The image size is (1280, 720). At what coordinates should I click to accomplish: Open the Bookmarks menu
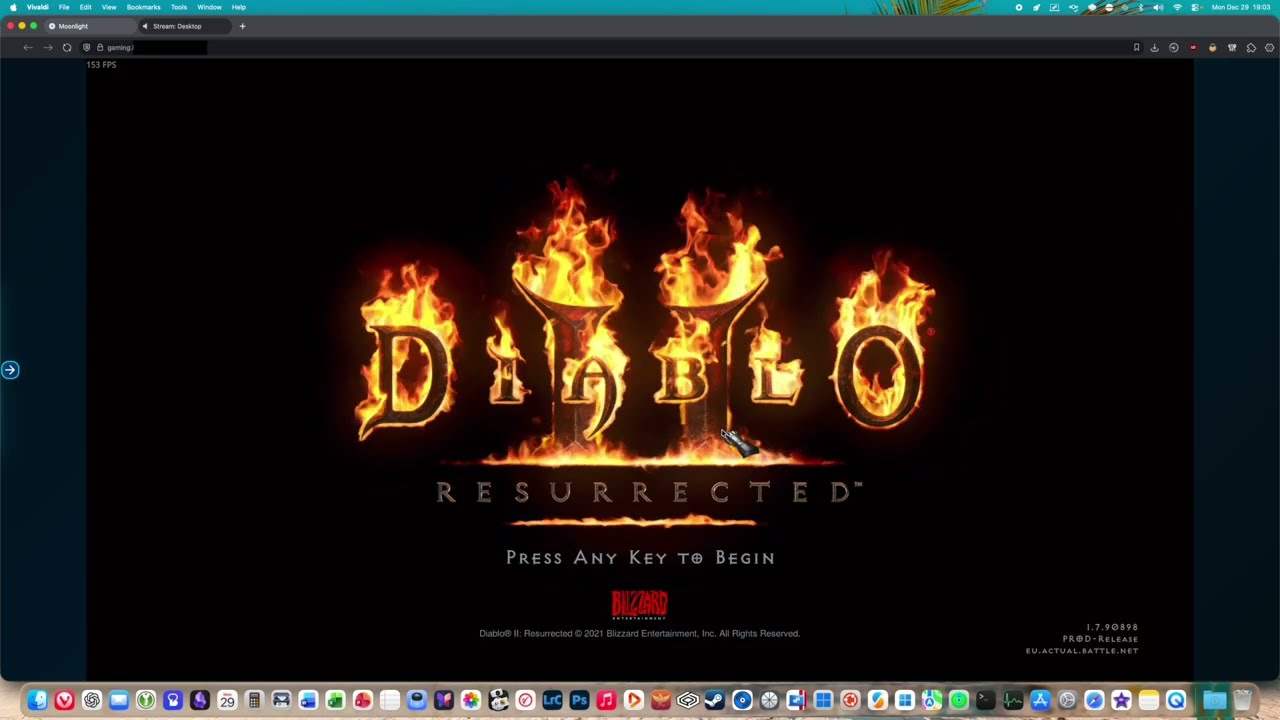click(143, 7)
